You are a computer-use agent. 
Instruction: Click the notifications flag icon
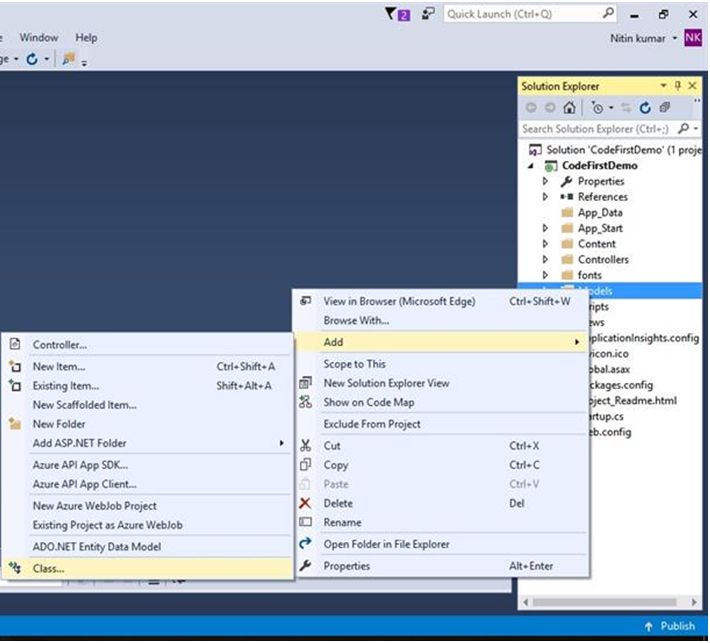pyautogui.click(x=397, y=14)
